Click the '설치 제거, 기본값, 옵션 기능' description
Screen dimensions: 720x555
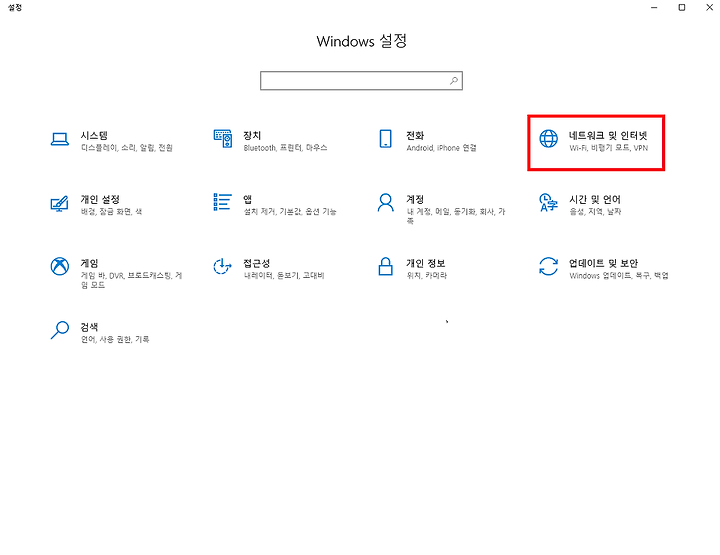click(290, 212)
